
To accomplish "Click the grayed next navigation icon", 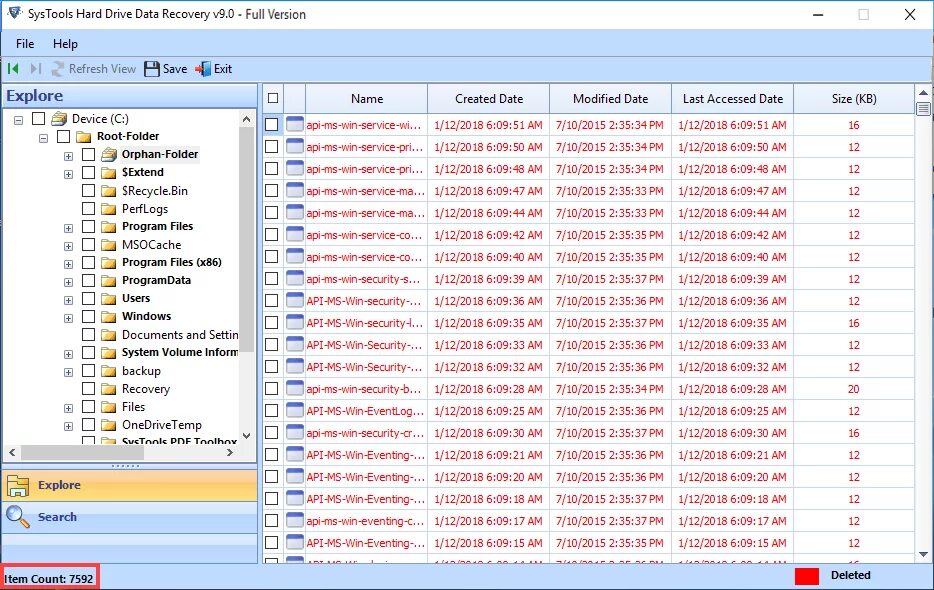I will pyautogui.click(x=35, y=69).
